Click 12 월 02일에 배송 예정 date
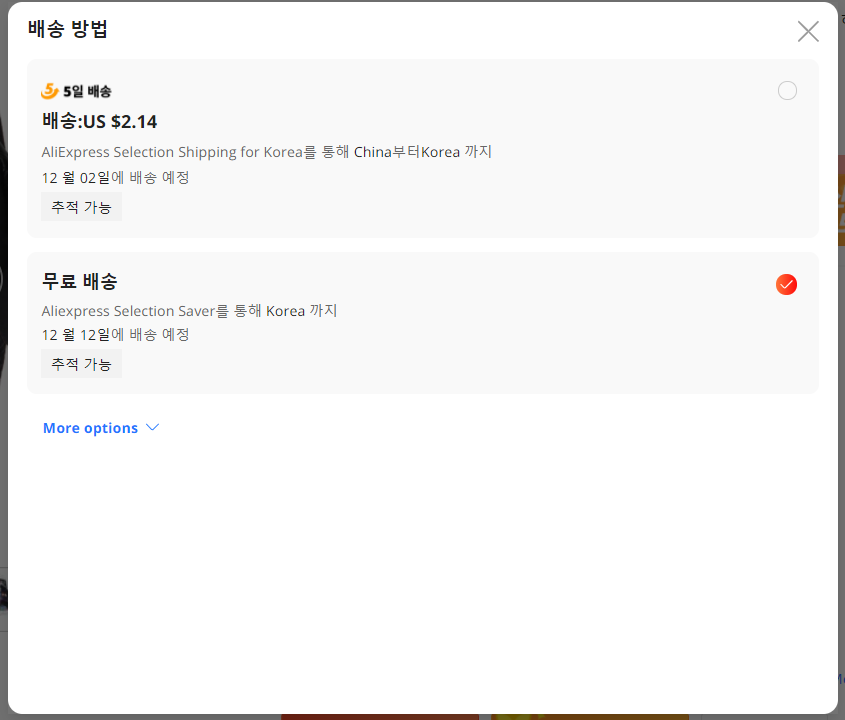 coord(115,178)
